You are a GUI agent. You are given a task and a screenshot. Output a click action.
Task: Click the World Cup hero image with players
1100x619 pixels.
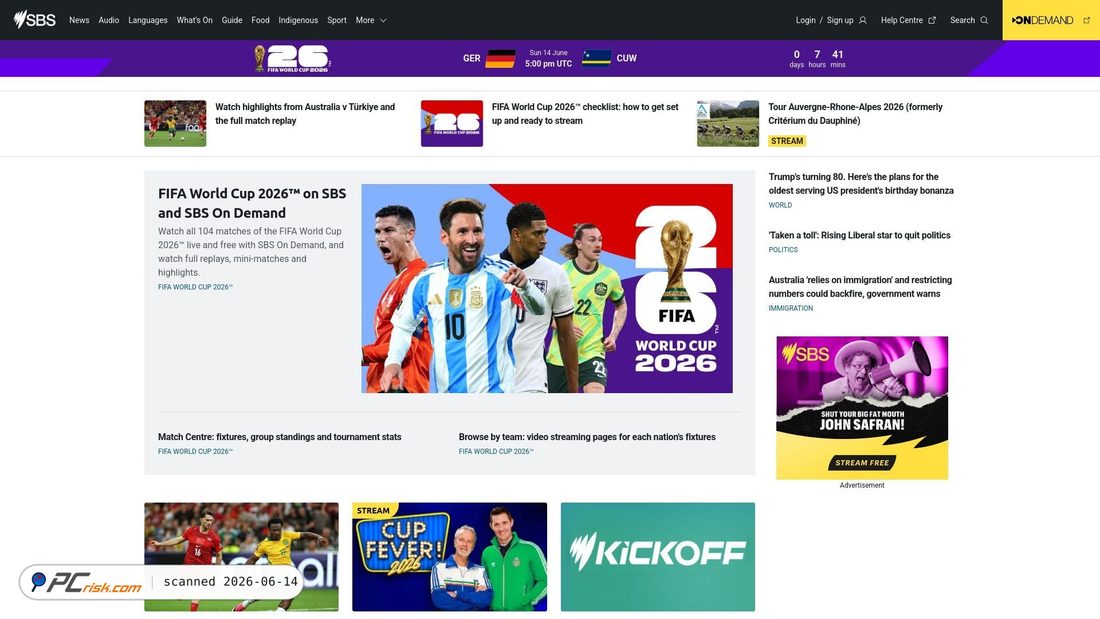[x=547, y=288]
